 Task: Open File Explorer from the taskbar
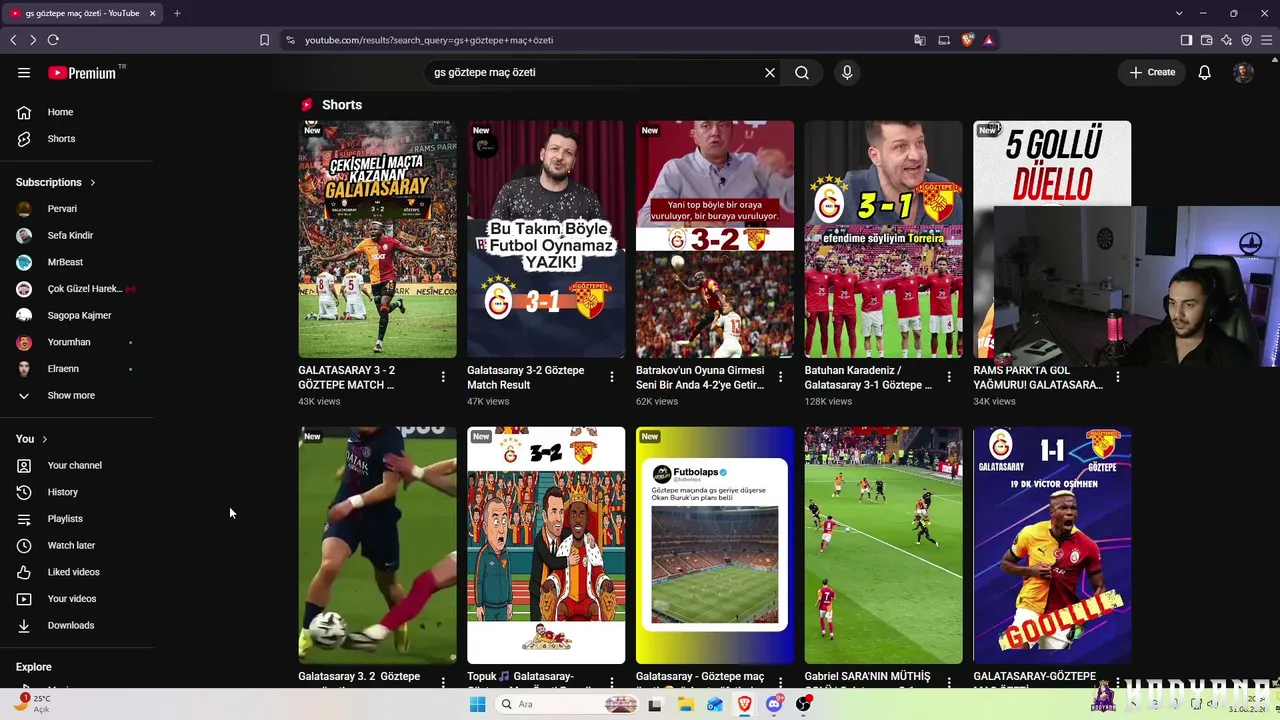coord(685,704)
